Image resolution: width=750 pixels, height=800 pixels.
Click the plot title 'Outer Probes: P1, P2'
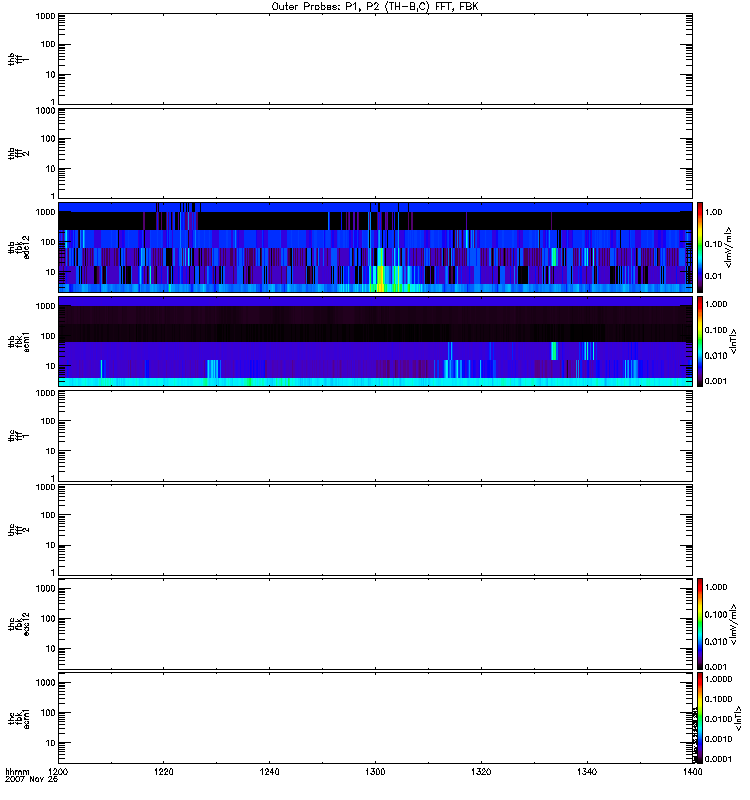374,6
